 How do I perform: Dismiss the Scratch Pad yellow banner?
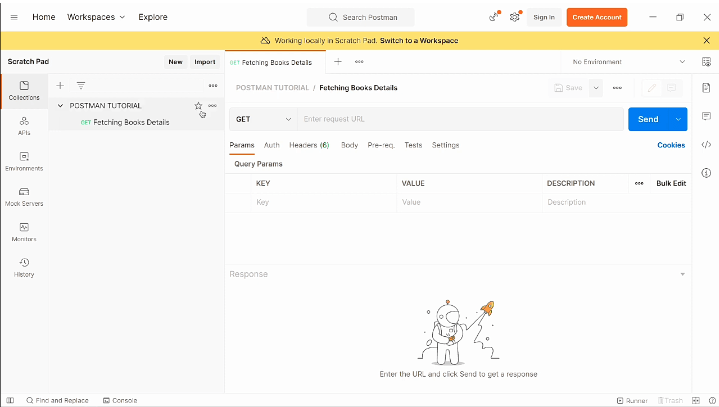(x=707, y=41)
